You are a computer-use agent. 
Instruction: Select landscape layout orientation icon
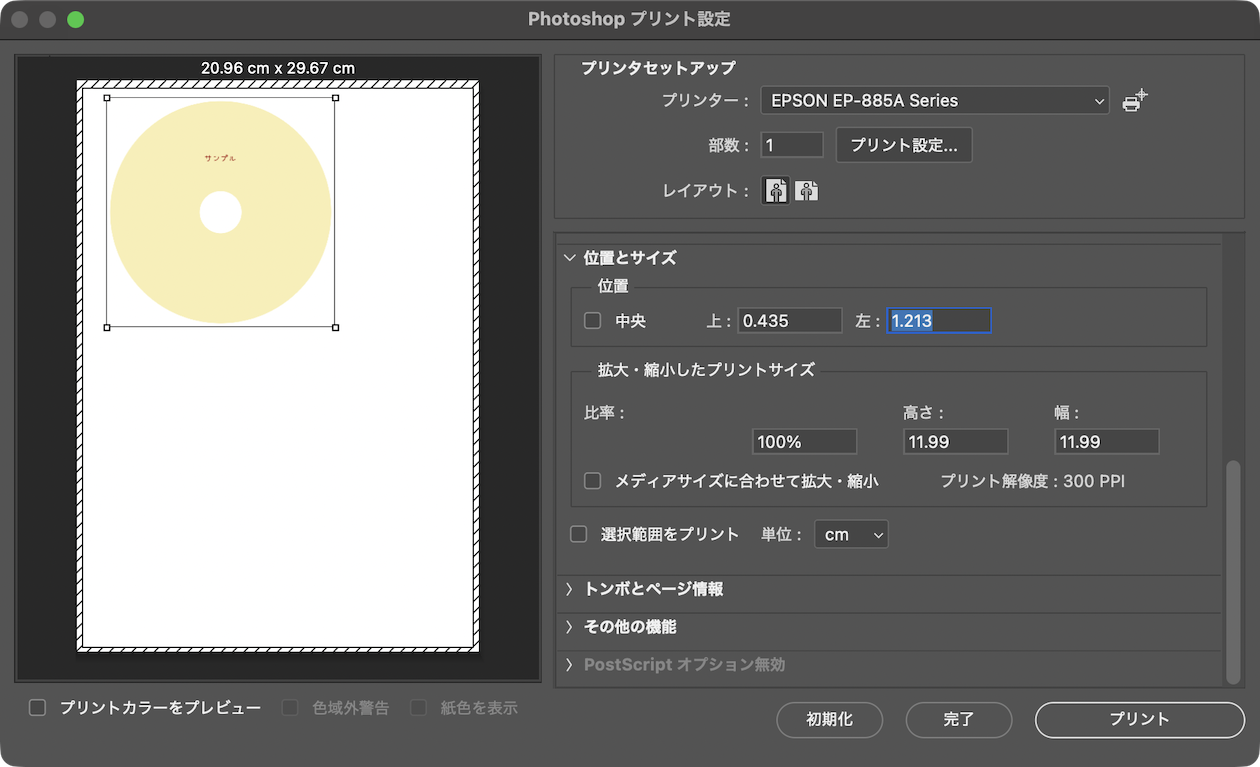[x=807, y=191]
